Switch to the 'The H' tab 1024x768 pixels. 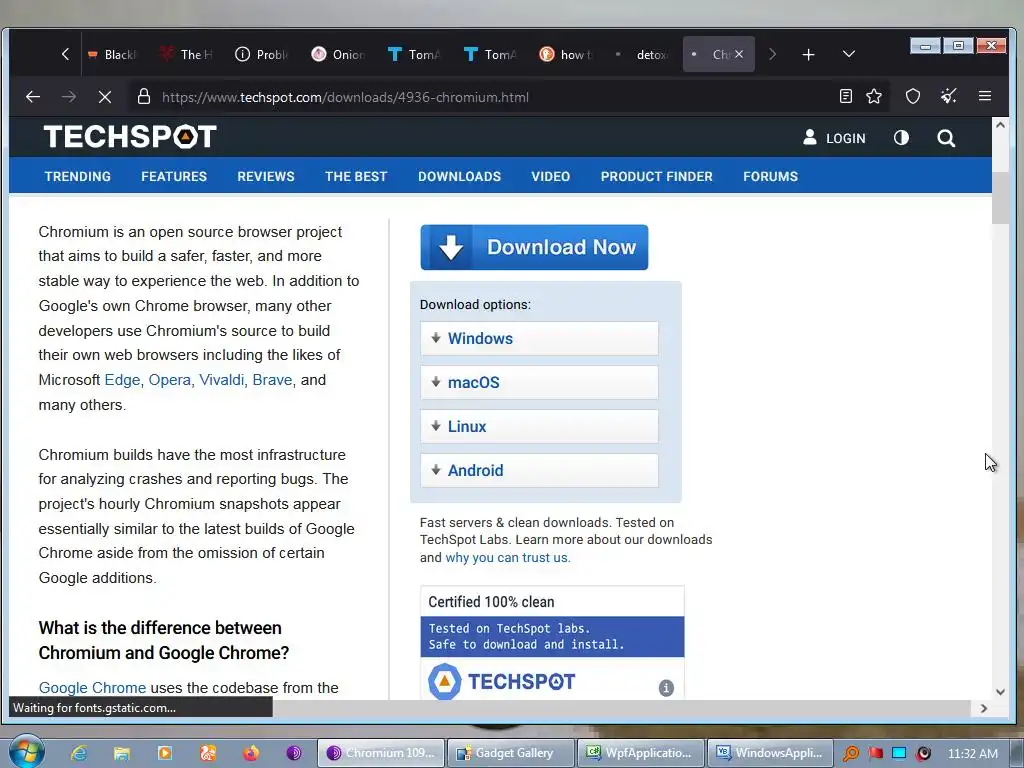186,54
